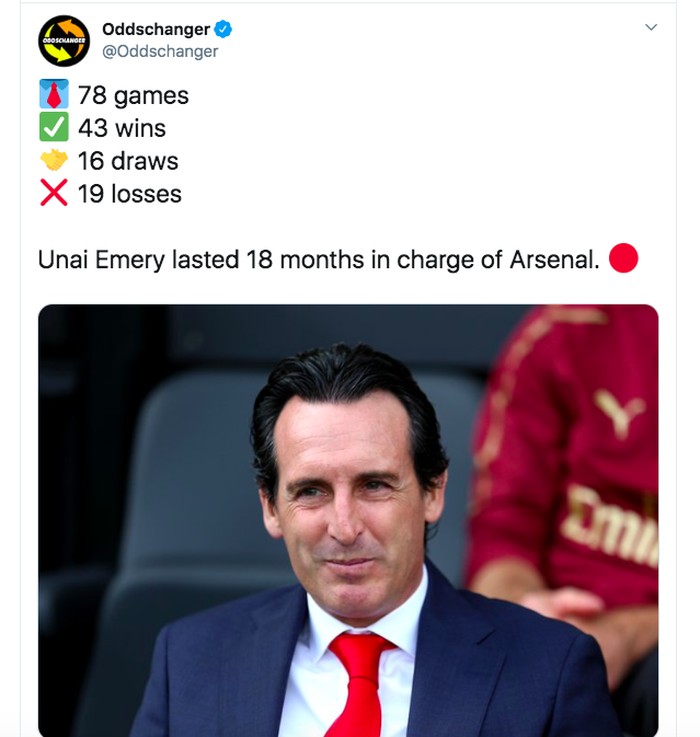
Task: Click the handshake emoji beside 16 draws
Action: pos(54,160)
